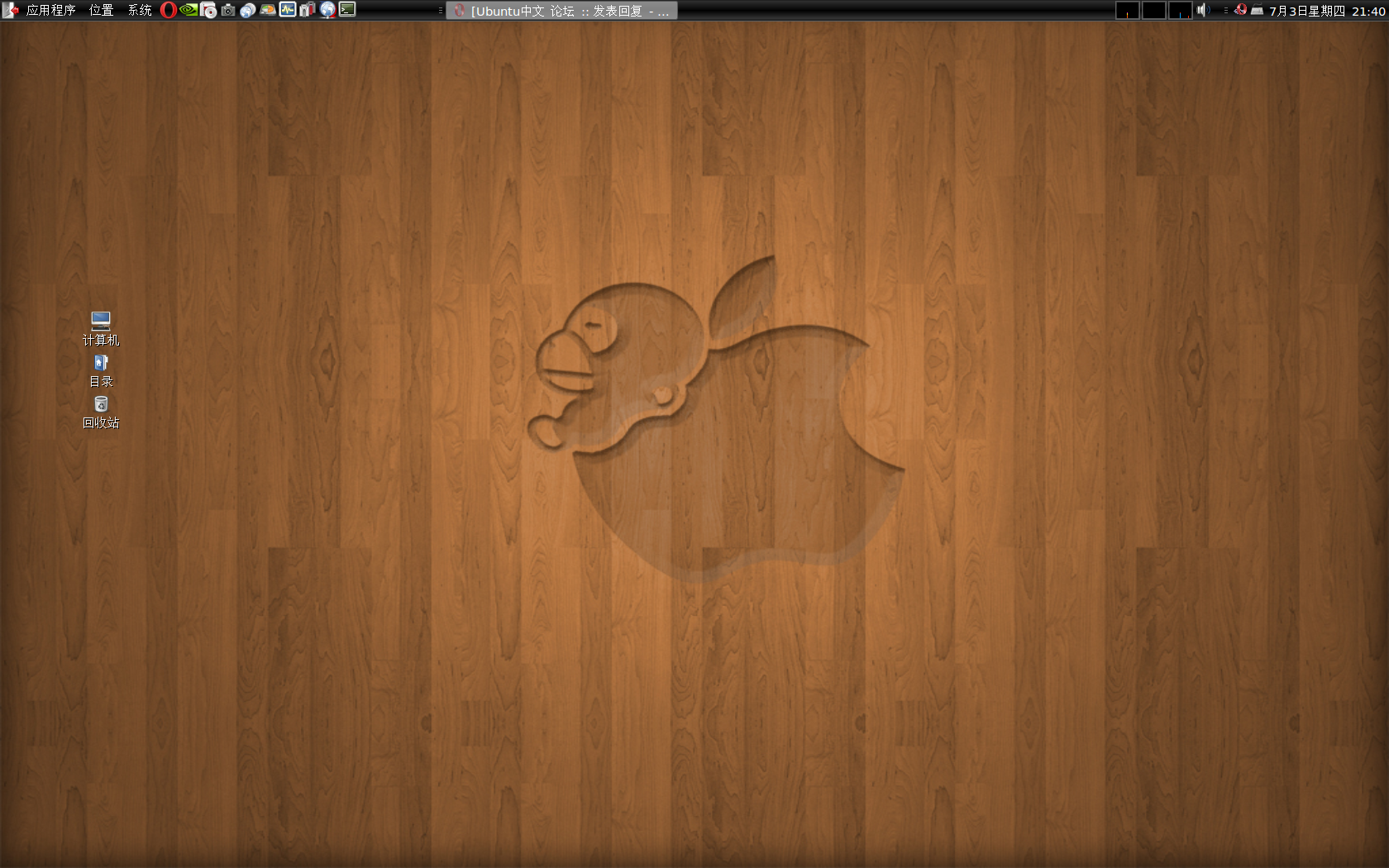The image size is (1389, 868).
Task: Open the system monitor launcher
Action: [288, 10]
